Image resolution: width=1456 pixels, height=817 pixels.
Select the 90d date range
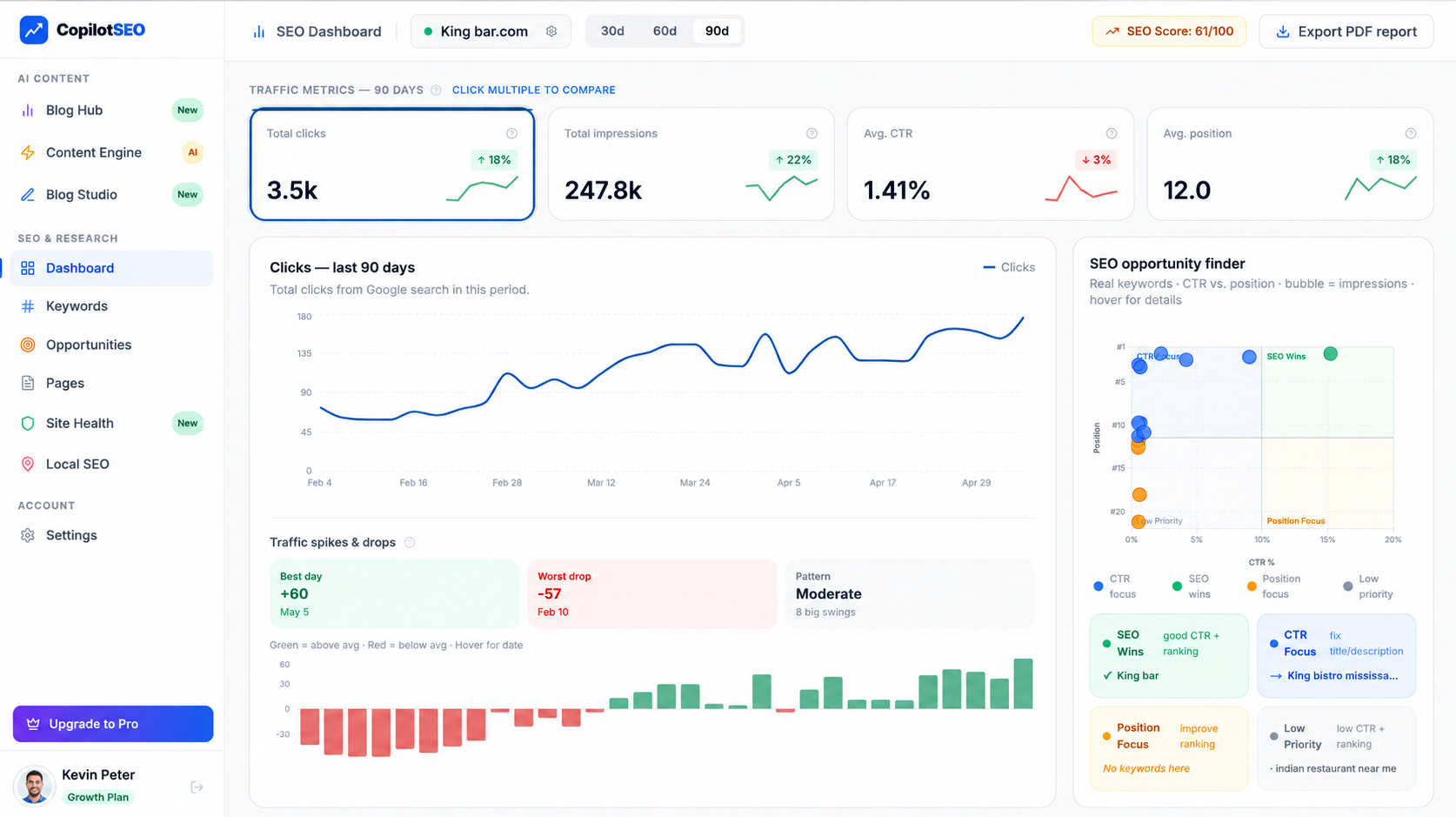[717, 31]
